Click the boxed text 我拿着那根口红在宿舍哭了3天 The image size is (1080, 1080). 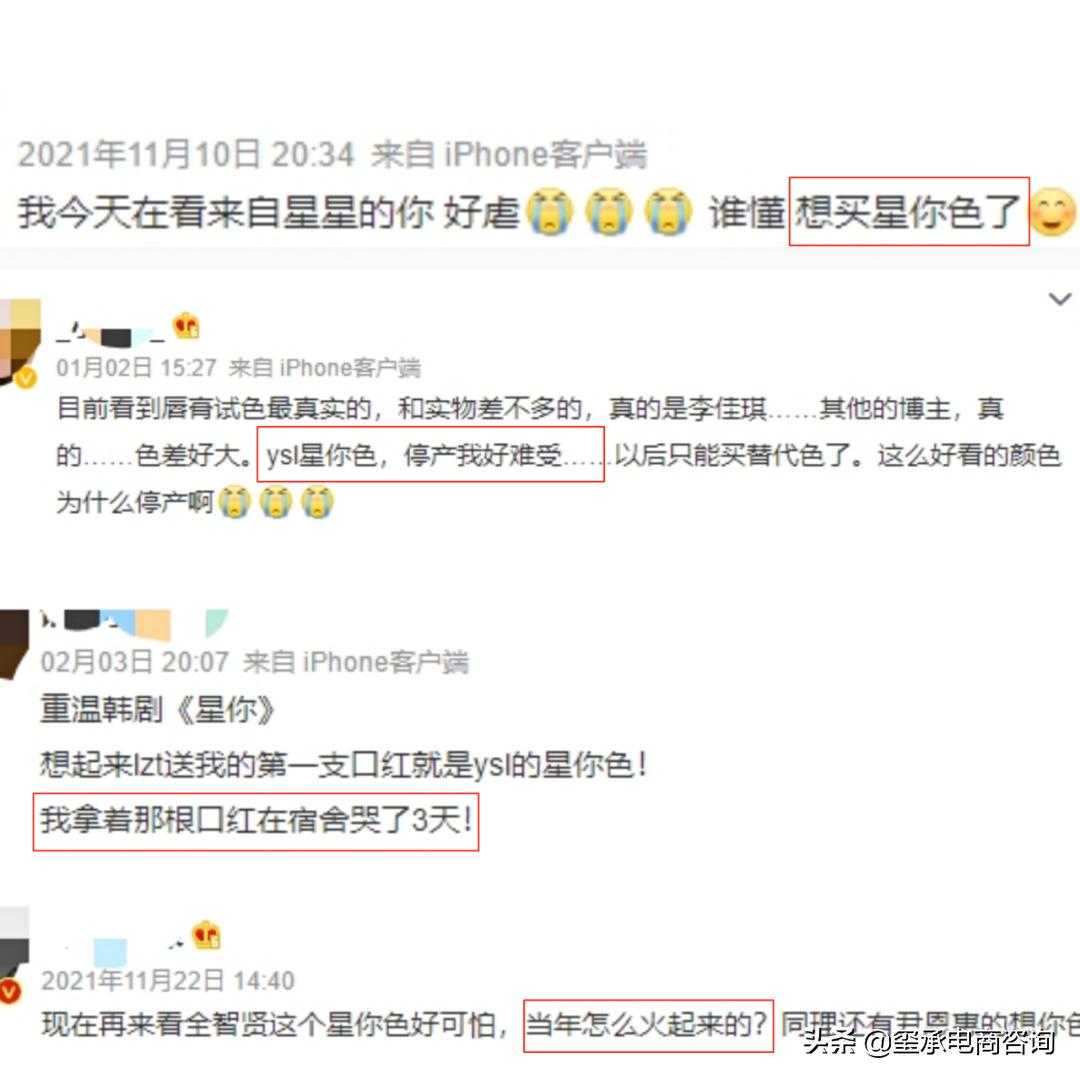256,822
